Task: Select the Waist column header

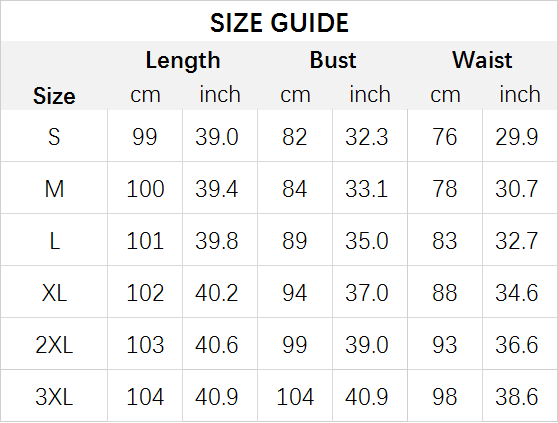Action: tap(483, 60)
